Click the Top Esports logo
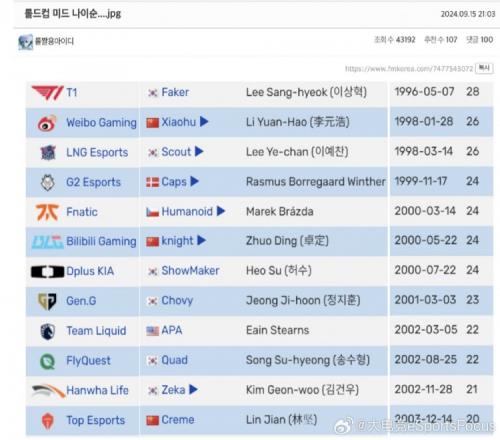The height and width of the screenshot is (440, 500). tap(47, 421)
